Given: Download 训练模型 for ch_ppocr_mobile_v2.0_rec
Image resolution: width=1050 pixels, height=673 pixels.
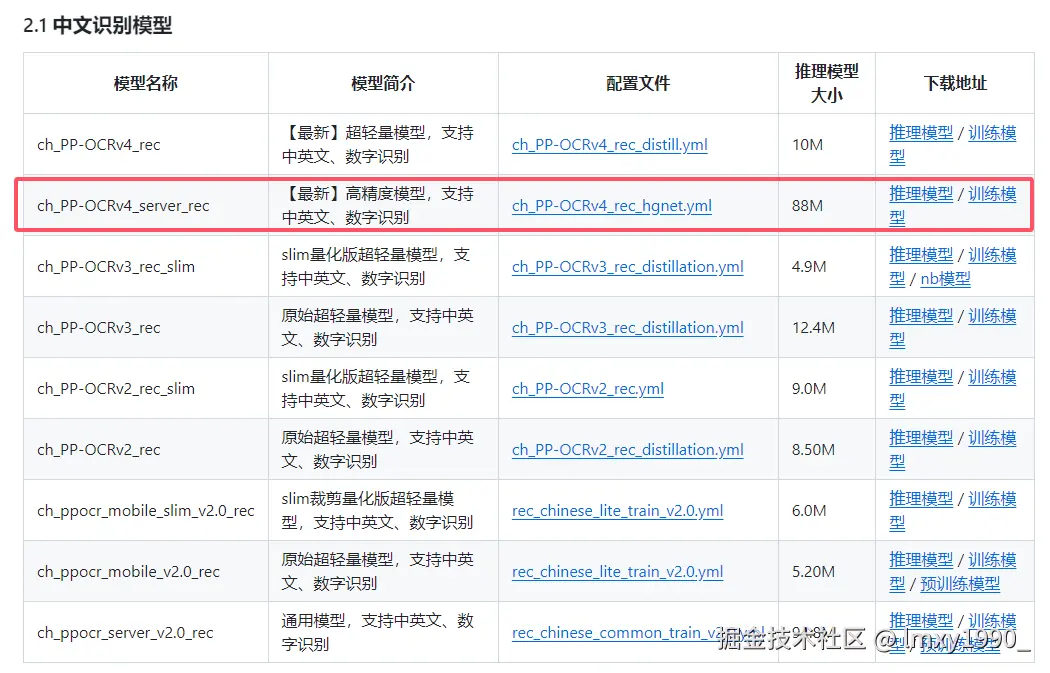Looking at the screenshot, I should coord(992,559).
